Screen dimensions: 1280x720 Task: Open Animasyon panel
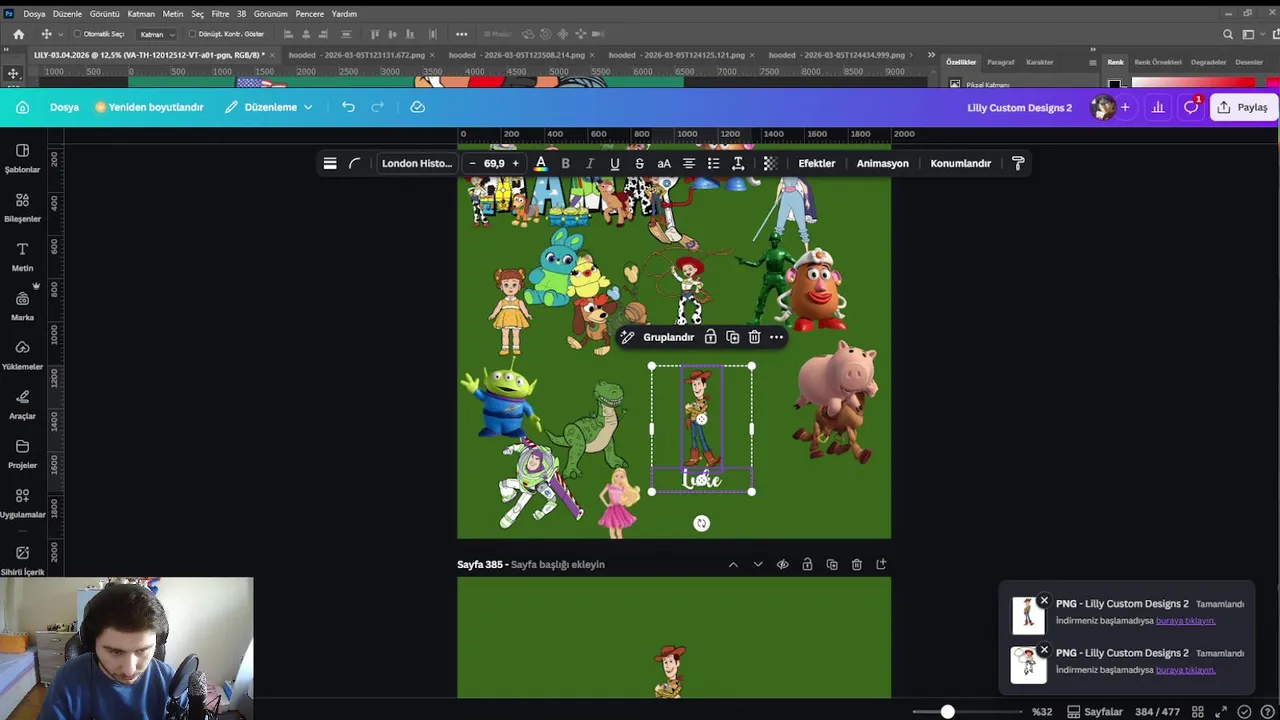(883, 163)
